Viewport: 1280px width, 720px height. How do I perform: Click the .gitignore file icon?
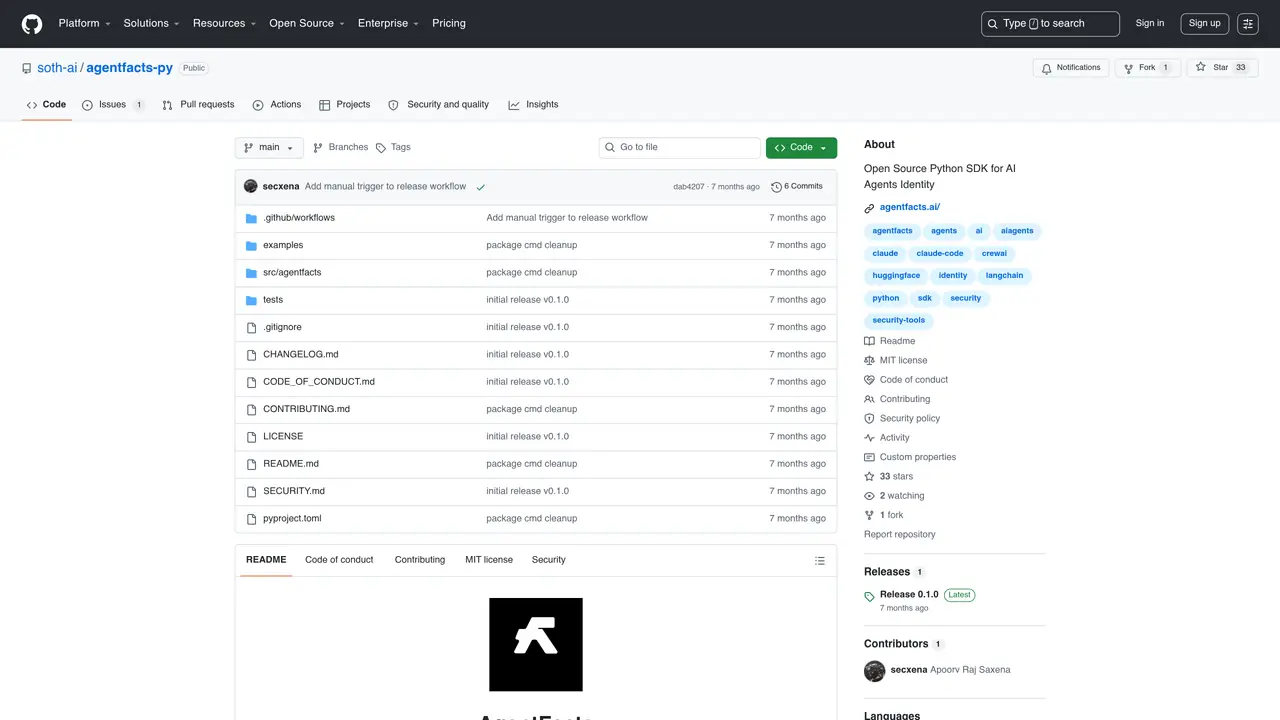[252, 327]
